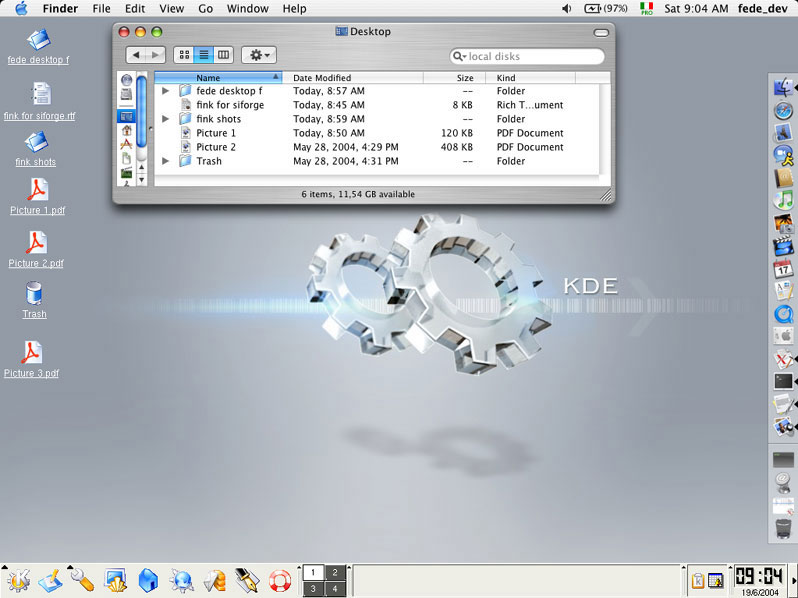Click the volume icon in menu bar
Screen dimensions: 798x598
click(566, 9)
